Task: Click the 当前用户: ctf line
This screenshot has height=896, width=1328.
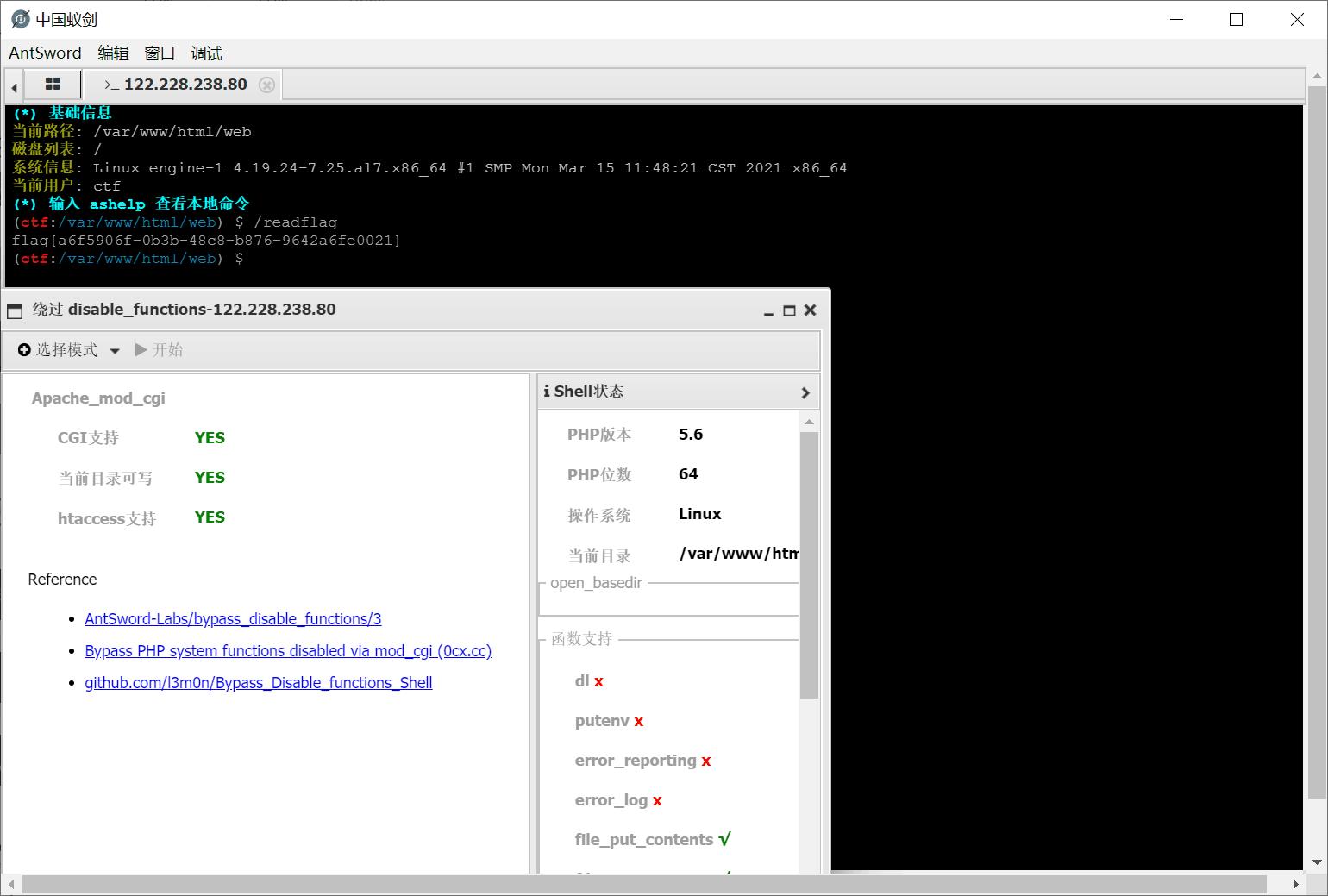Action: (x=66, y=186)
